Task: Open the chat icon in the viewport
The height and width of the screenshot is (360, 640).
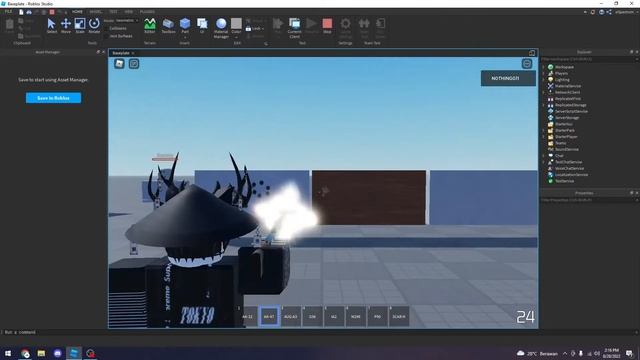Action: click(x=134, y=64)
